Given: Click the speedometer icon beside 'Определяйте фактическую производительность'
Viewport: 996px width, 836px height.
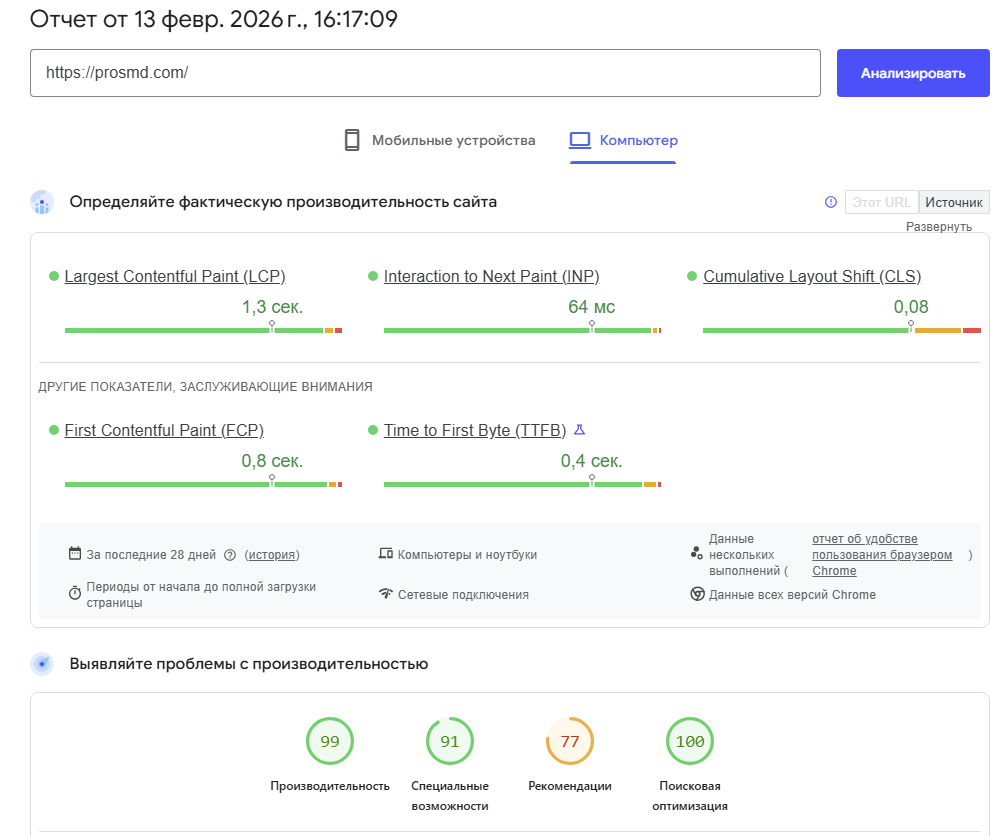Looking at the screenshot, I should [41, 202].
